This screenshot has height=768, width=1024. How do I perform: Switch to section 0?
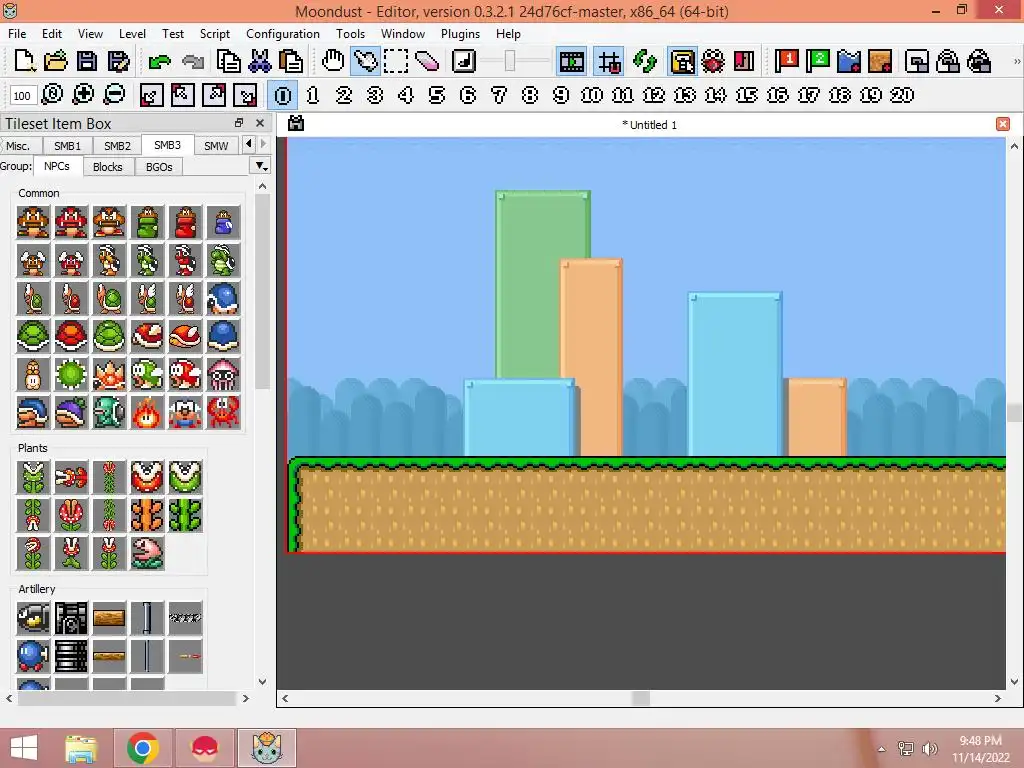[x=283, y=95]
